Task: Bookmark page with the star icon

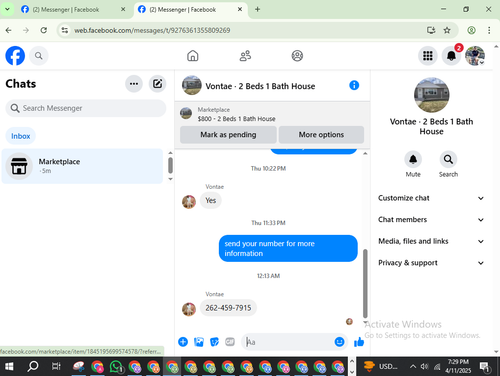Action: tap(447, 30)
